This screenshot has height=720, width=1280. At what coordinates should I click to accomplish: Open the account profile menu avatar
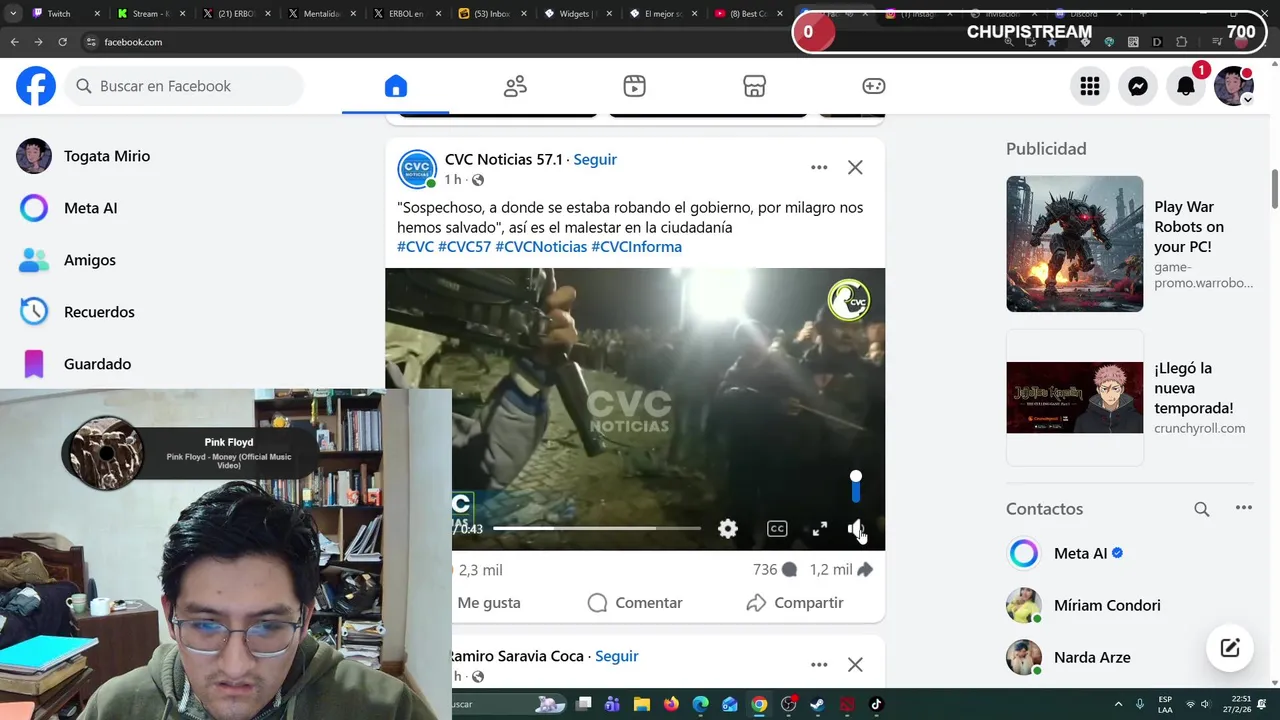pos(1234,86)
